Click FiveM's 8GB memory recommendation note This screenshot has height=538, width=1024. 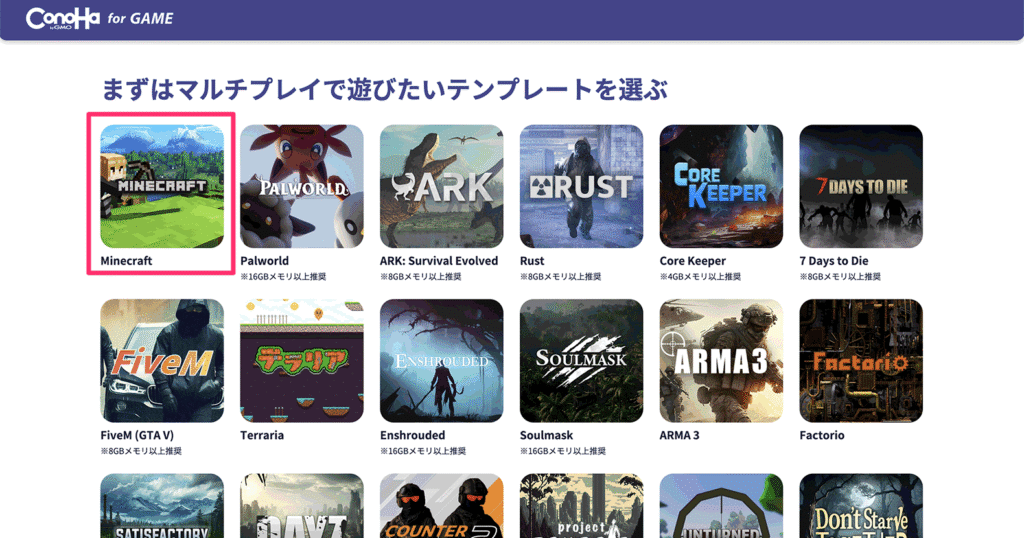(x=141, y=451)
